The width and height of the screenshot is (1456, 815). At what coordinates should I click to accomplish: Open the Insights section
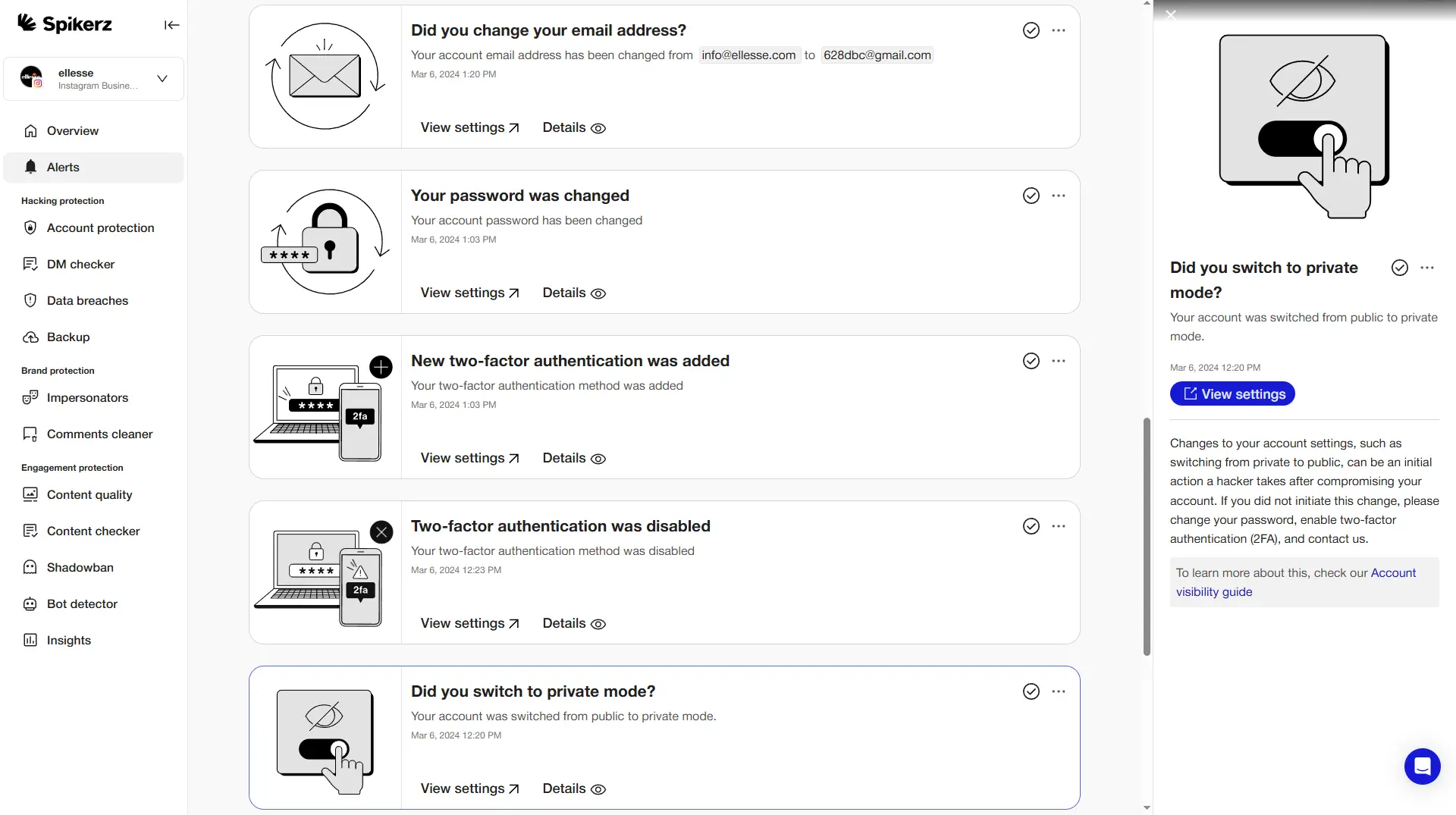(x=68, y=640)
